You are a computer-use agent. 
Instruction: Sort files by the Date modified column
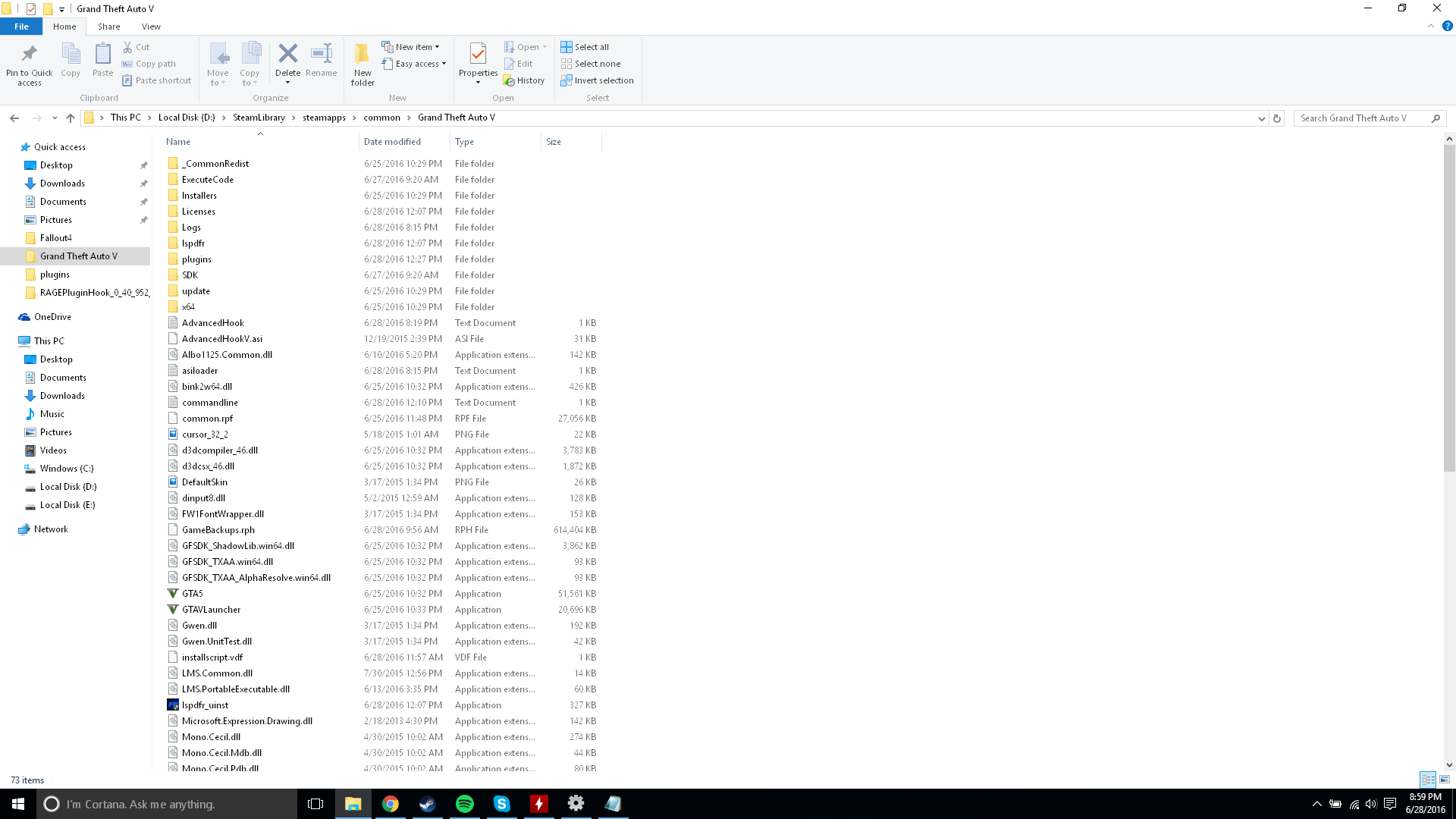click(392, 142)
